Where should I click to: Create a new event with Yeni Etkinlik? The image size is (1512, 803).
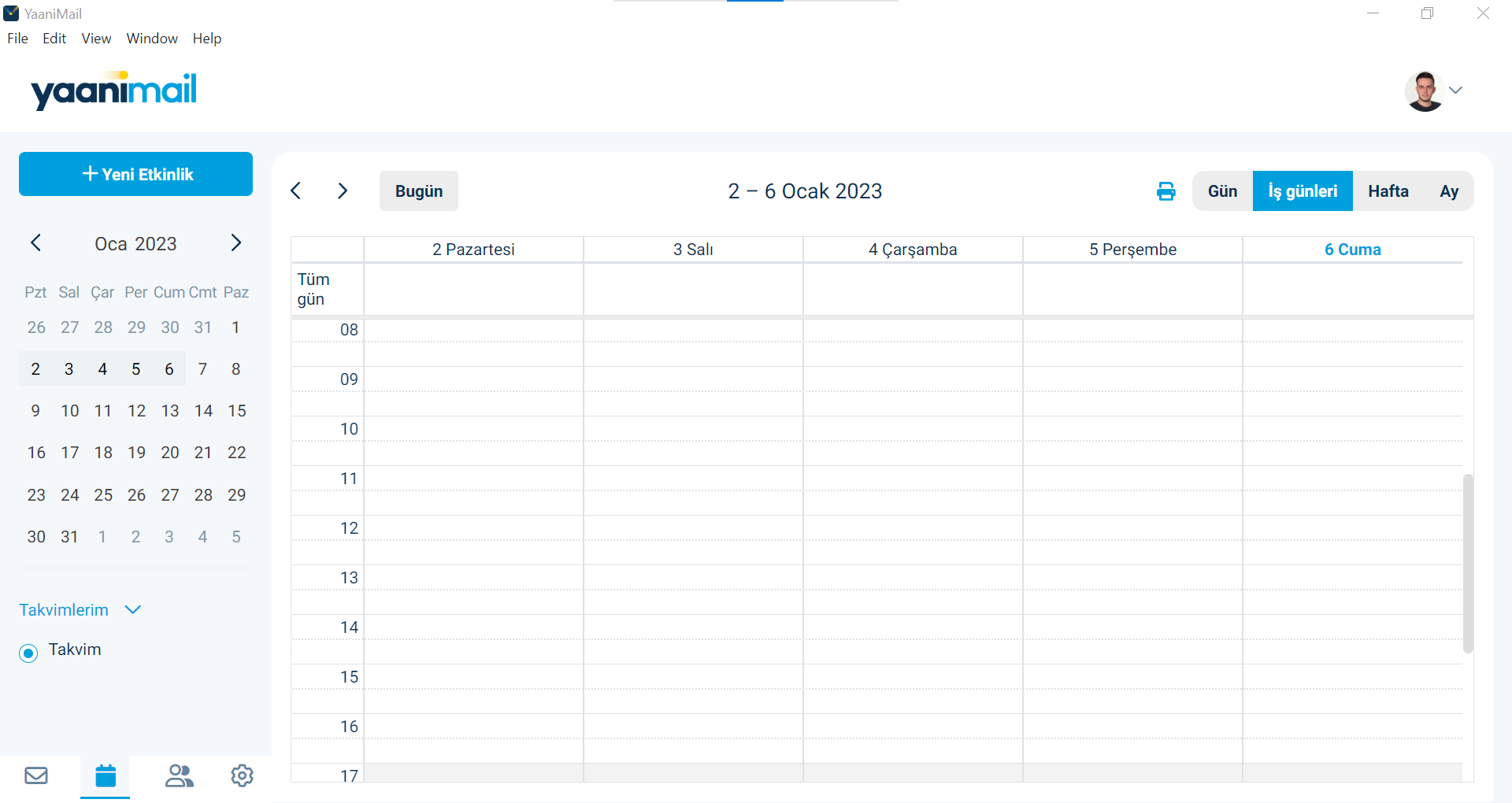point(135,174)
